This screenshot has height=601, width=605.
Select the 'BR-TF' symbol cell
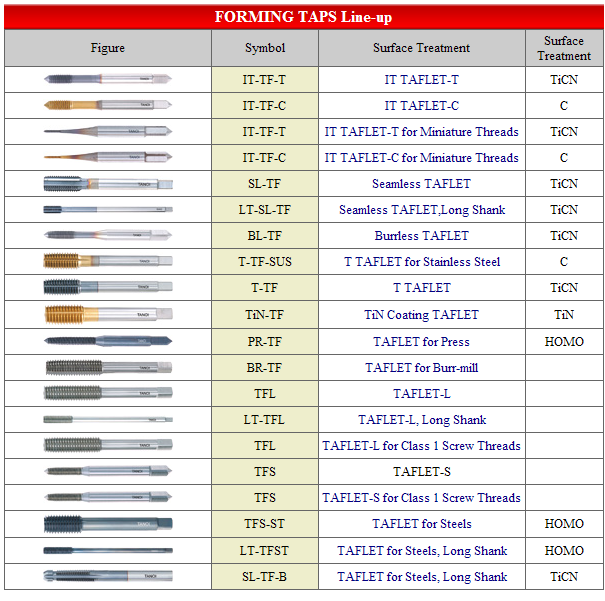tap(265, 367)
